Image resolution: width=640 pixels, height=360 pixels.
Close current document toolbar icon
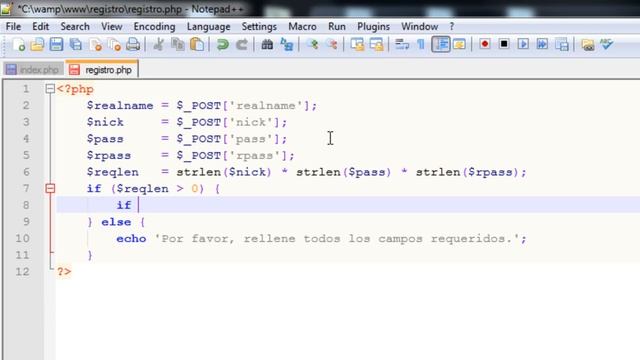[96, 44]
